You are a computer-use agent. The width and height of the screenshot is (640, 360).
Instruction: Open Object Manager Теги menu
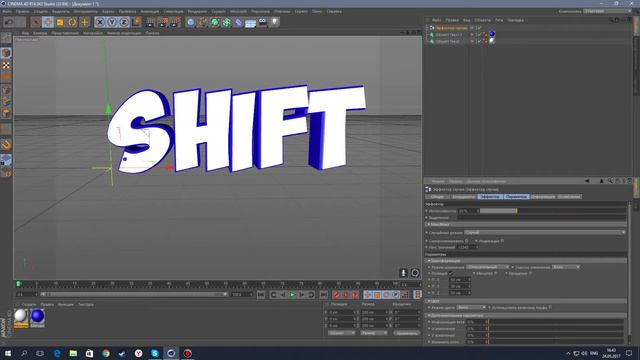[499, 20]
